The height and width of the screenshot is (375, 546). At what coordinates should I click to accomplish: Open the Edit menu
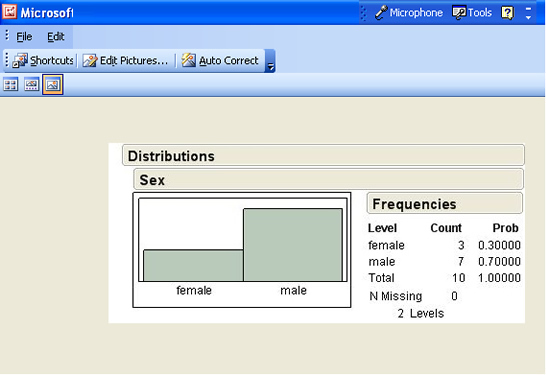[x=56, y=37]
